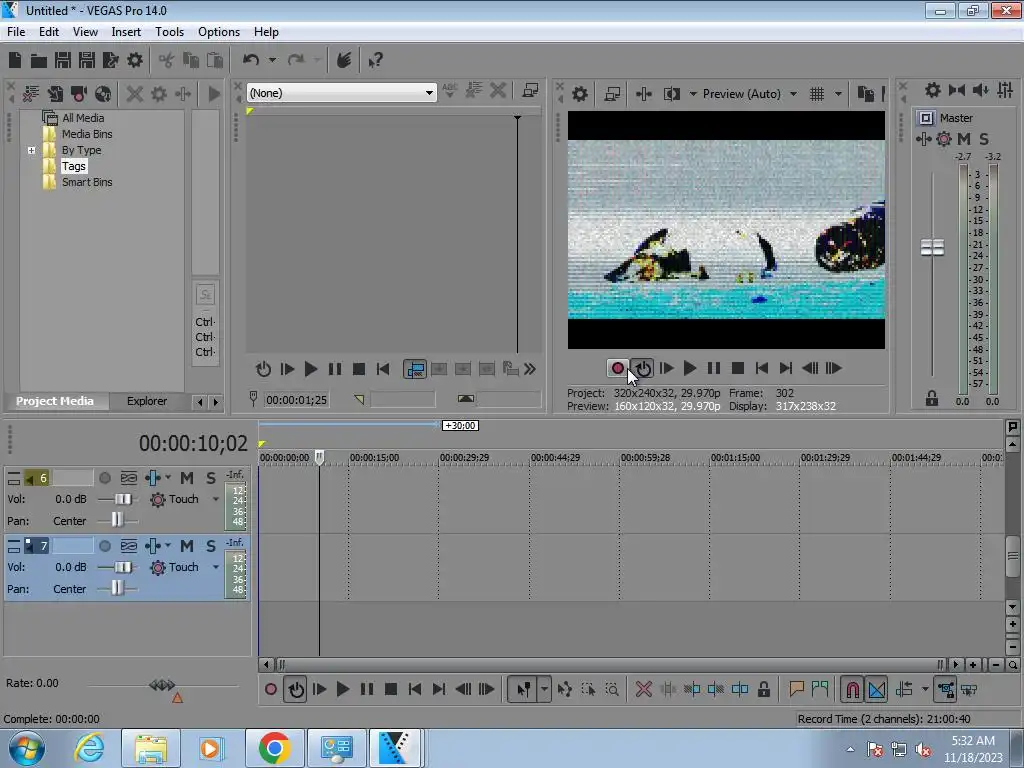Open a project with the folder icon

click(39, 61)
